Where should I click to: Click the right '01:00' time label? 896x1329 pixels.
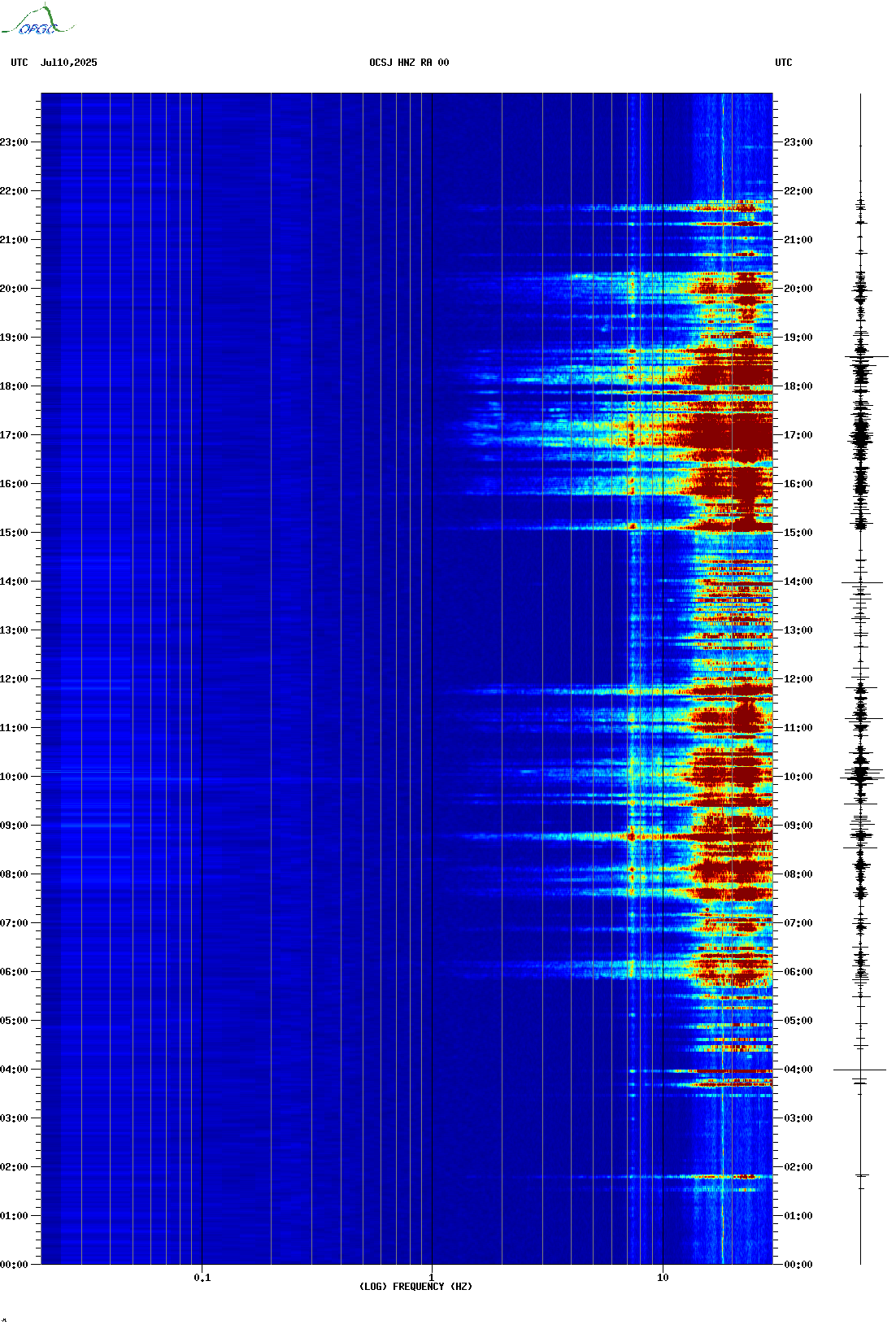click(x=798, y=1216)
